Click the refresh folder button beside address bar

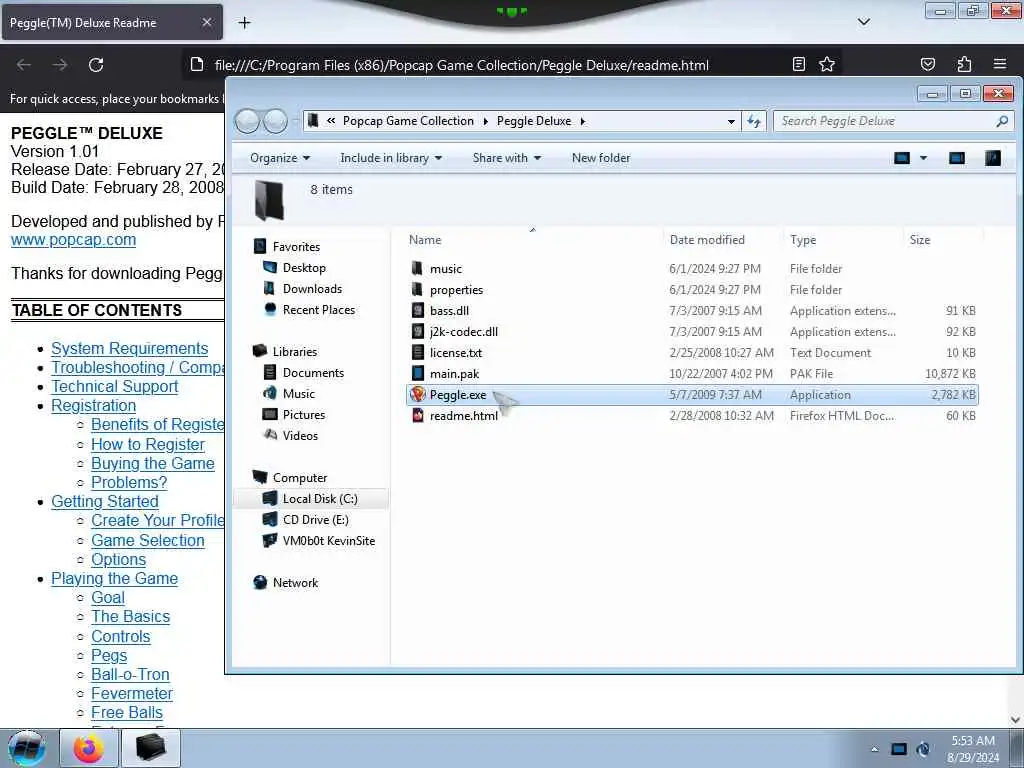coord(754,121)
